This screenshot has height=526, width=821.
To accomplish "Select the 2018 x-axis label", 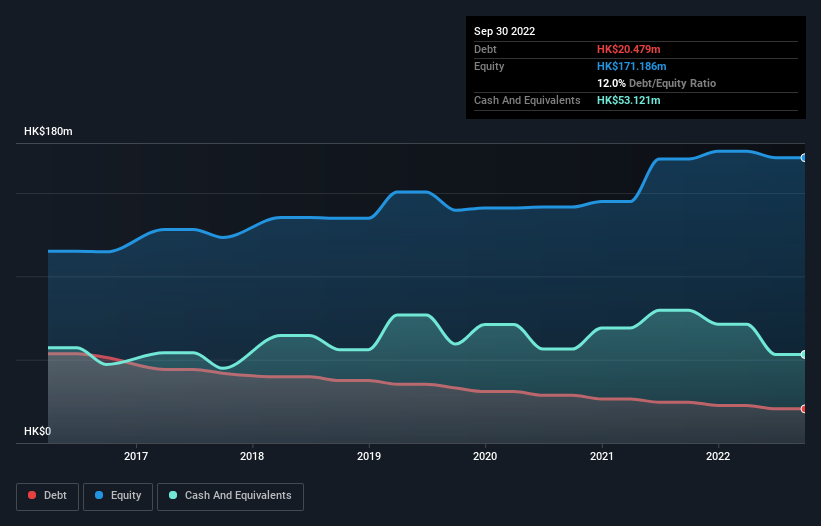I will (x=252, y=456).
